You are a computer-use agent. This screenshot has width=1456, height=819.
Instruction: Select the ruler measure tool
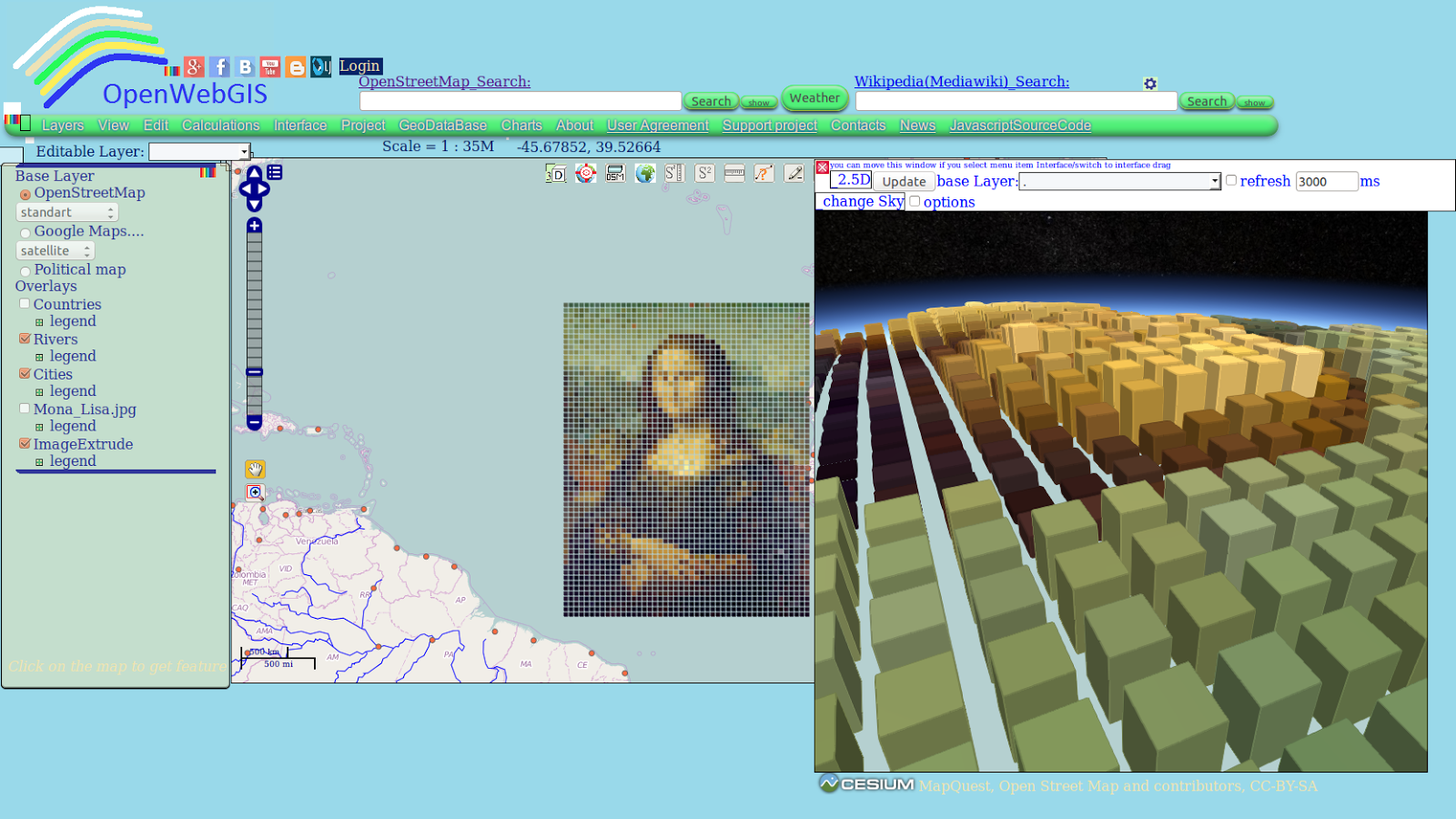734,174
